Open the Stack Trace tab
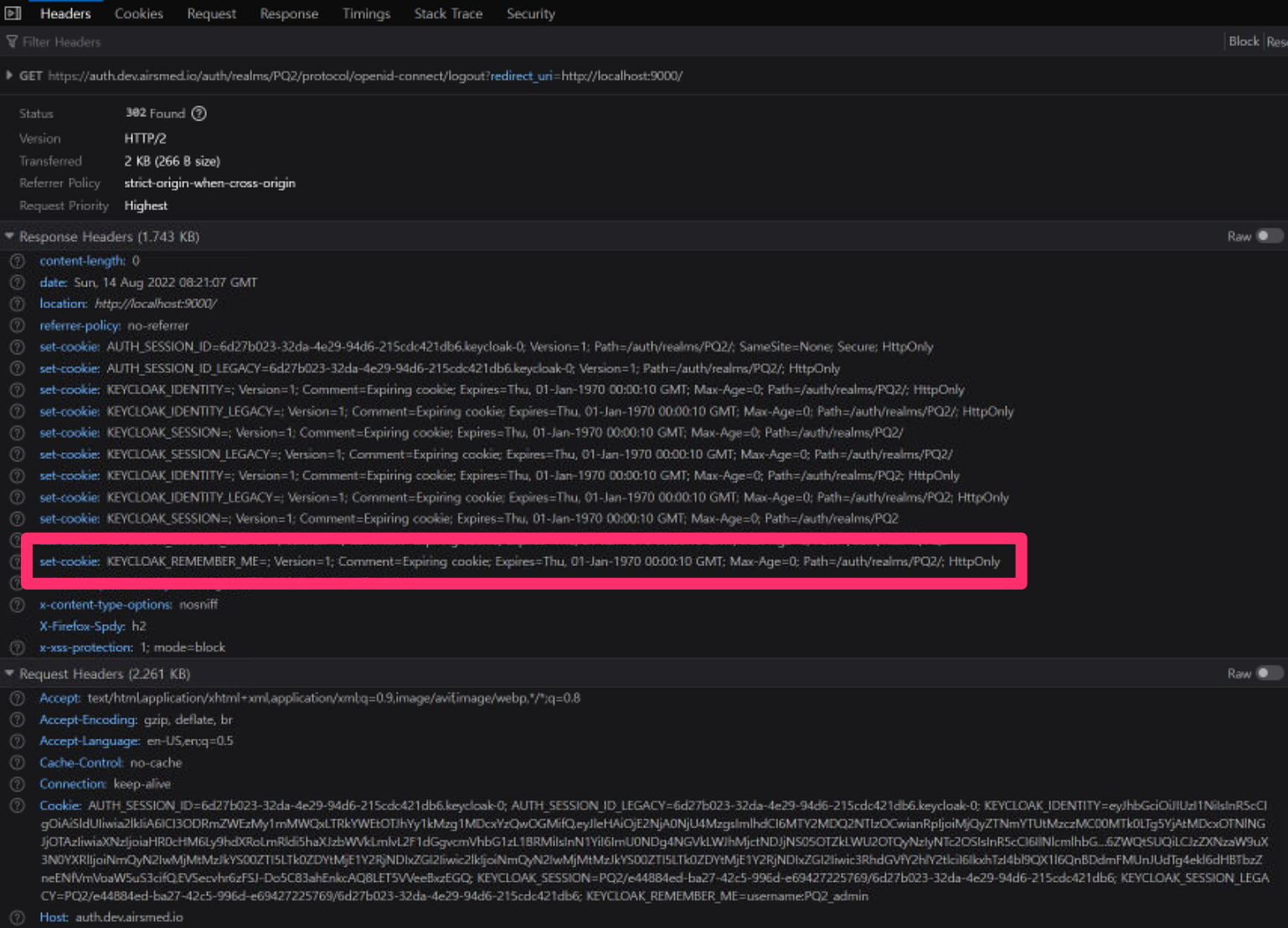Screen dimensions: 1288x928 tap(447, 13)
